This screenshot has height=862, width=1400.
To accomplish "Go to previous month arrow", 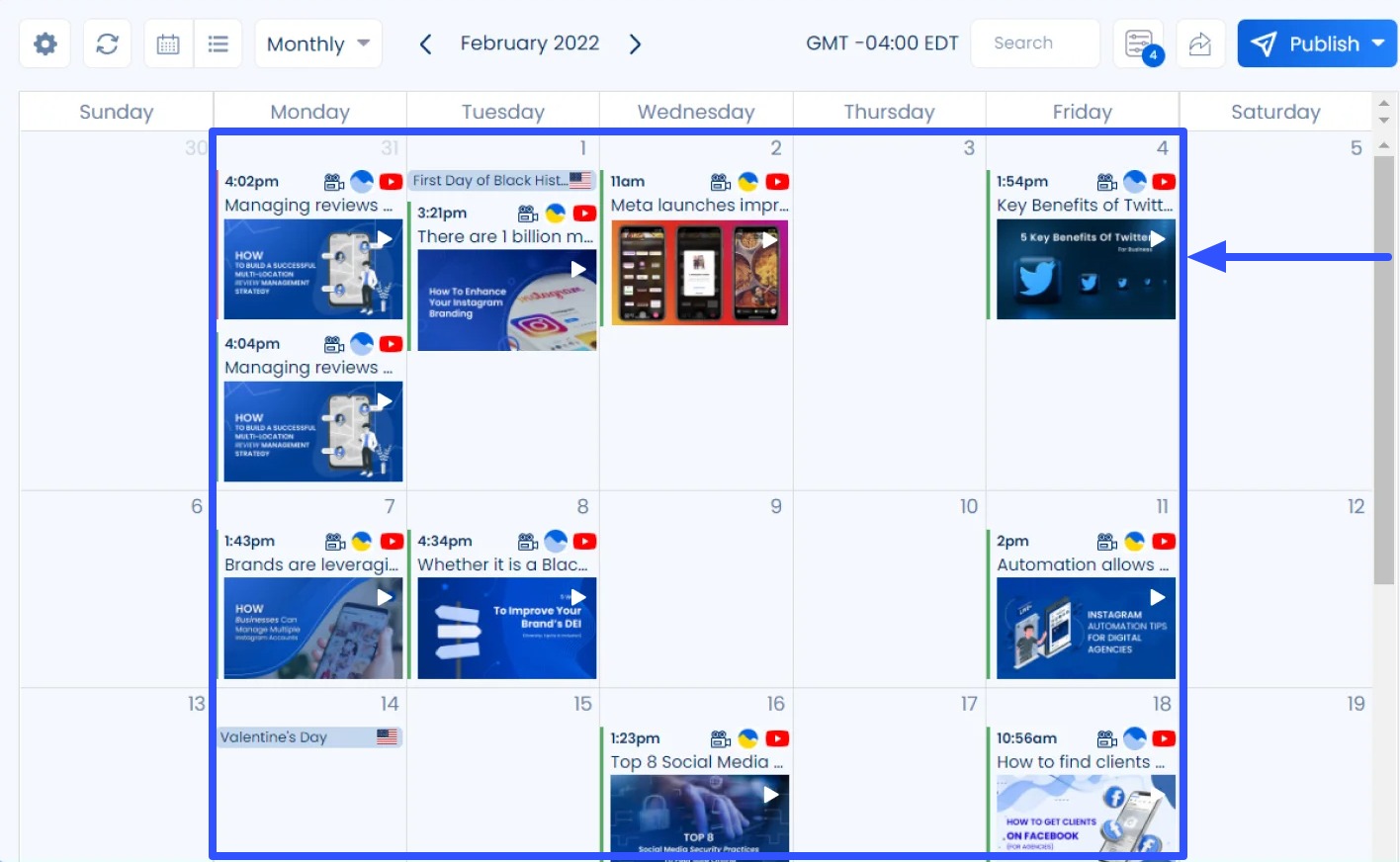I will [x=426, y=44].
